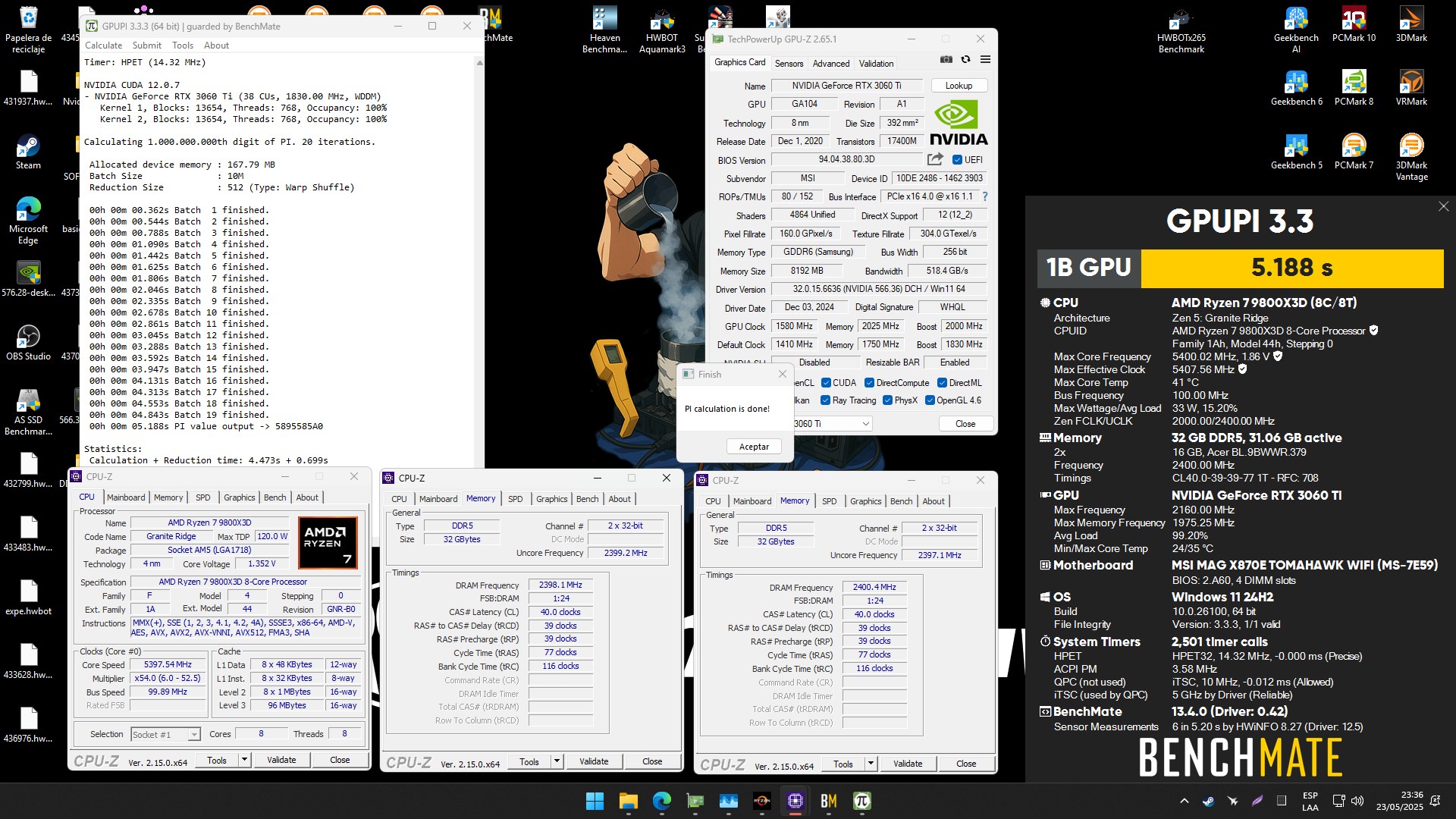1456x819 pixels.
Task: Open the Geekbench 6 desktop icon
Action: pos(1296,88)
